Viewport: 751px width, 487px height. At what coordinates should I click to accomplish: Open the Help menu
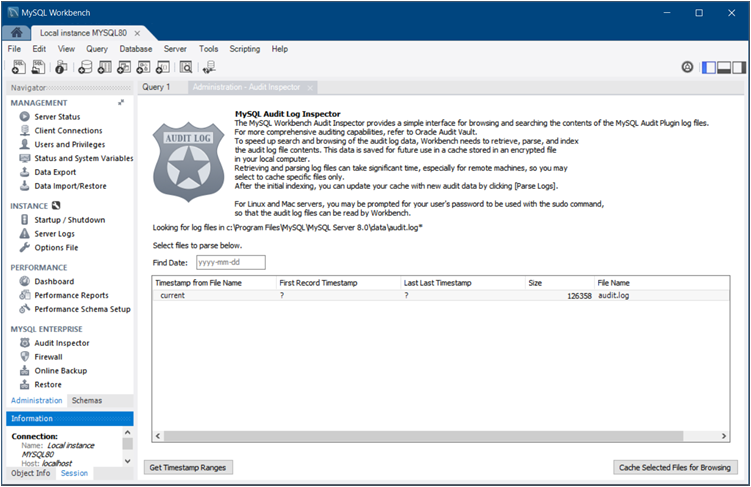click(x=280, y=49)
